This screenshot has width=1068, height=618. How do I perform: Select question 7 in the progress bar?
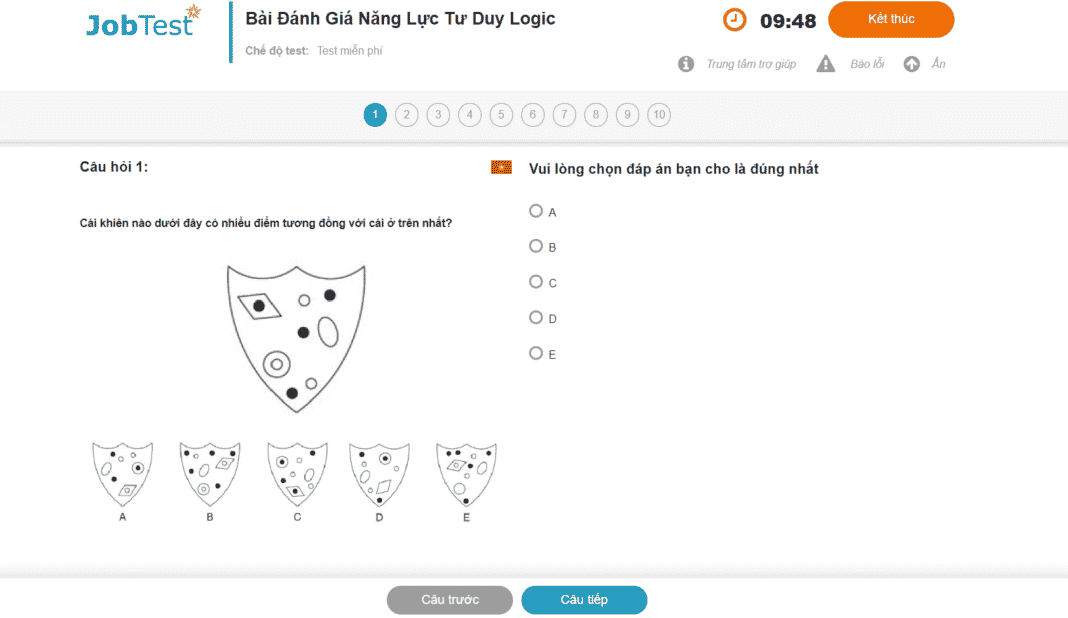(x=564, y=115)
